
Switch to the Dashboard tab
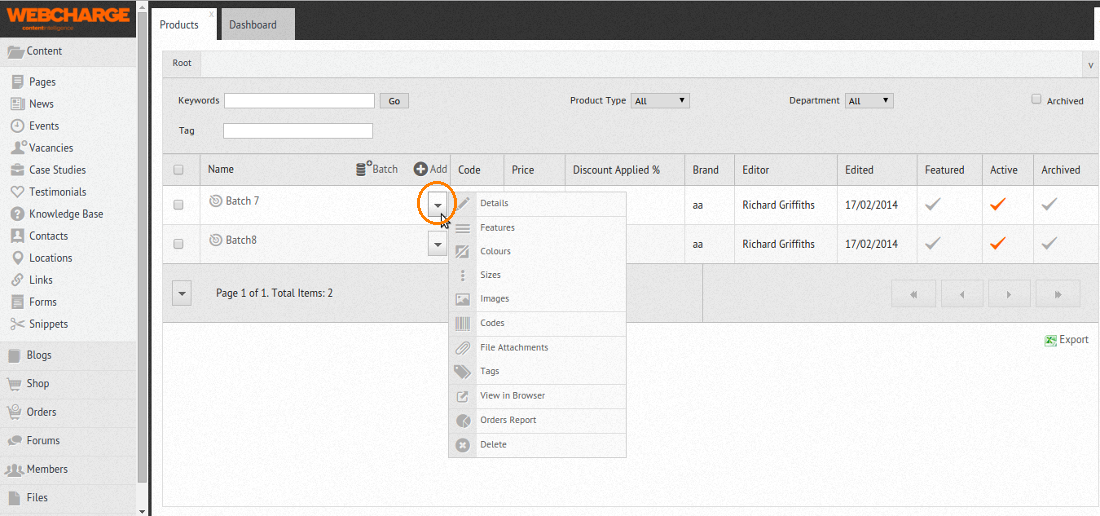coord(252,25)
